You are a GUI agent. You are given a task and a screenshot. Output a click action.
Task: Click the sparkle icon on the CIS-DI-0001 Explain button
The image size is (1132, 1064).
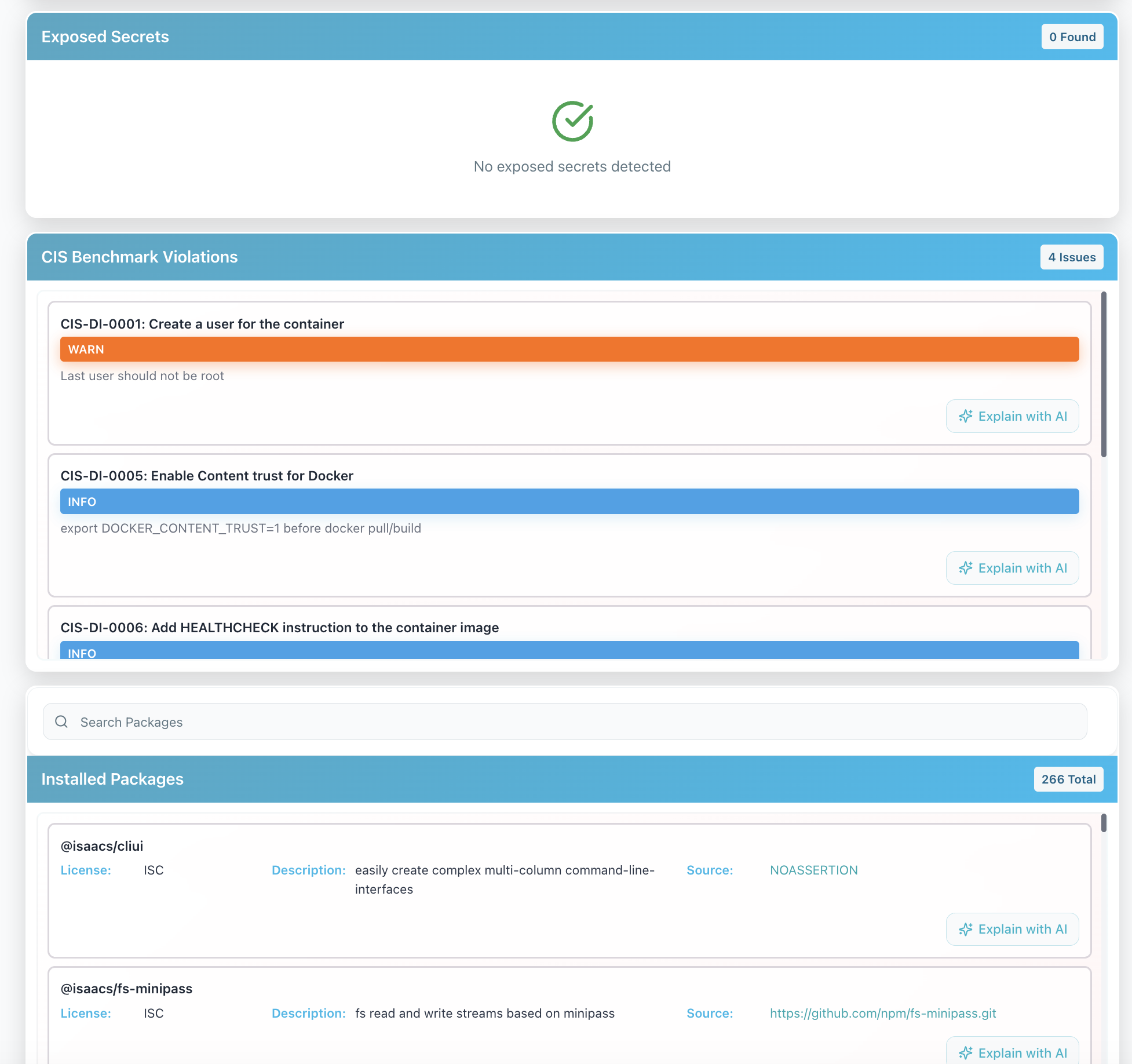[x=965, y=416]
